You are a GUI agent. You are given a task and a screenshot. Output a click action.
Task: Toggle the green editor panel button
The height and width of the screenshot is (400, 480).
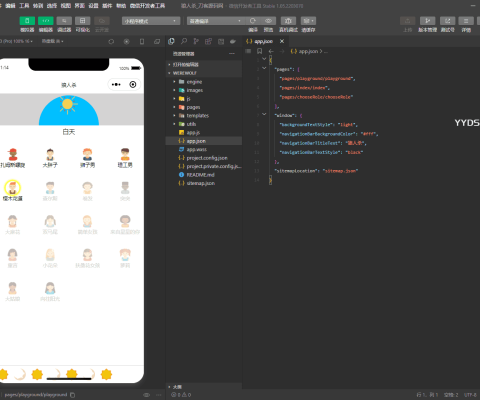46,21
